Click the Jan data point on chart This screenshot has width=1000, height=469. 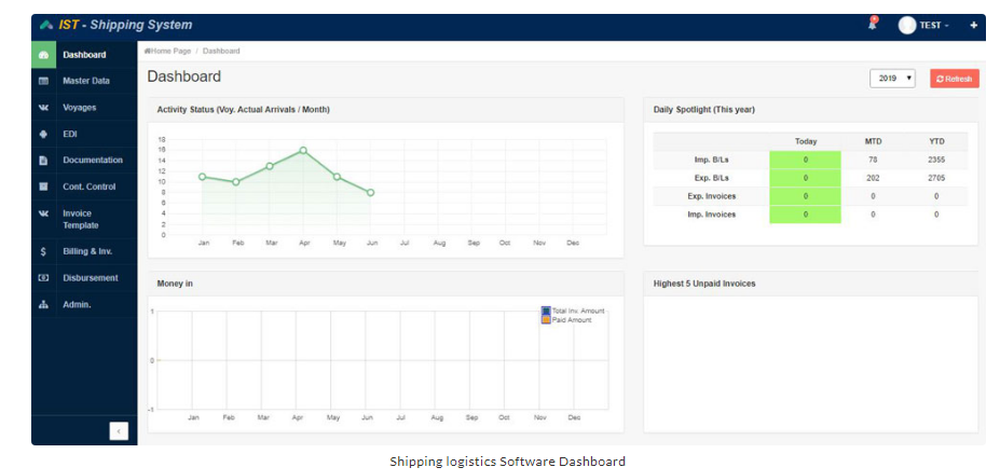[202, 177]
